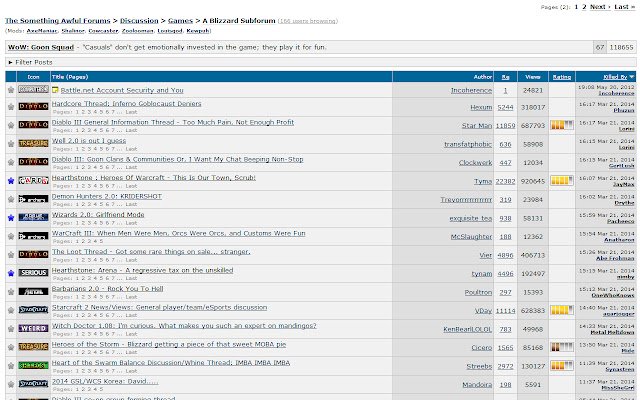
Task: Open author profile KenBearlLOLOL
Action: pos(468,329)
